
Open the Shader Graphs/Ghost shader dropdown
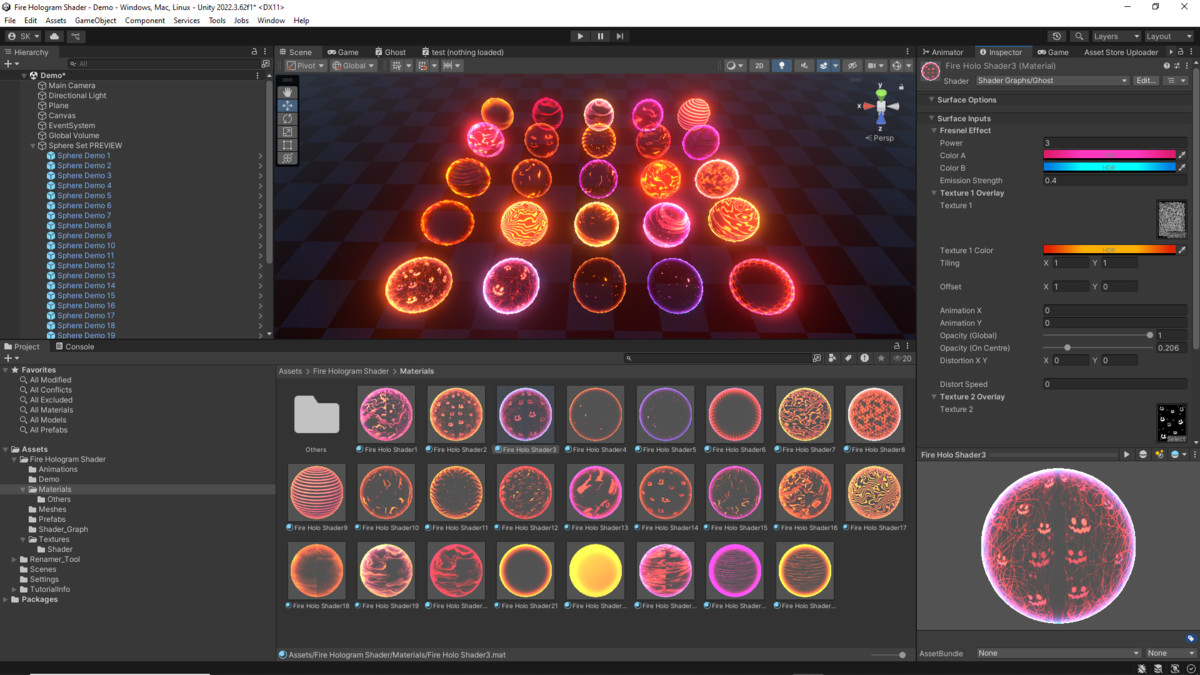point(1053,80)
